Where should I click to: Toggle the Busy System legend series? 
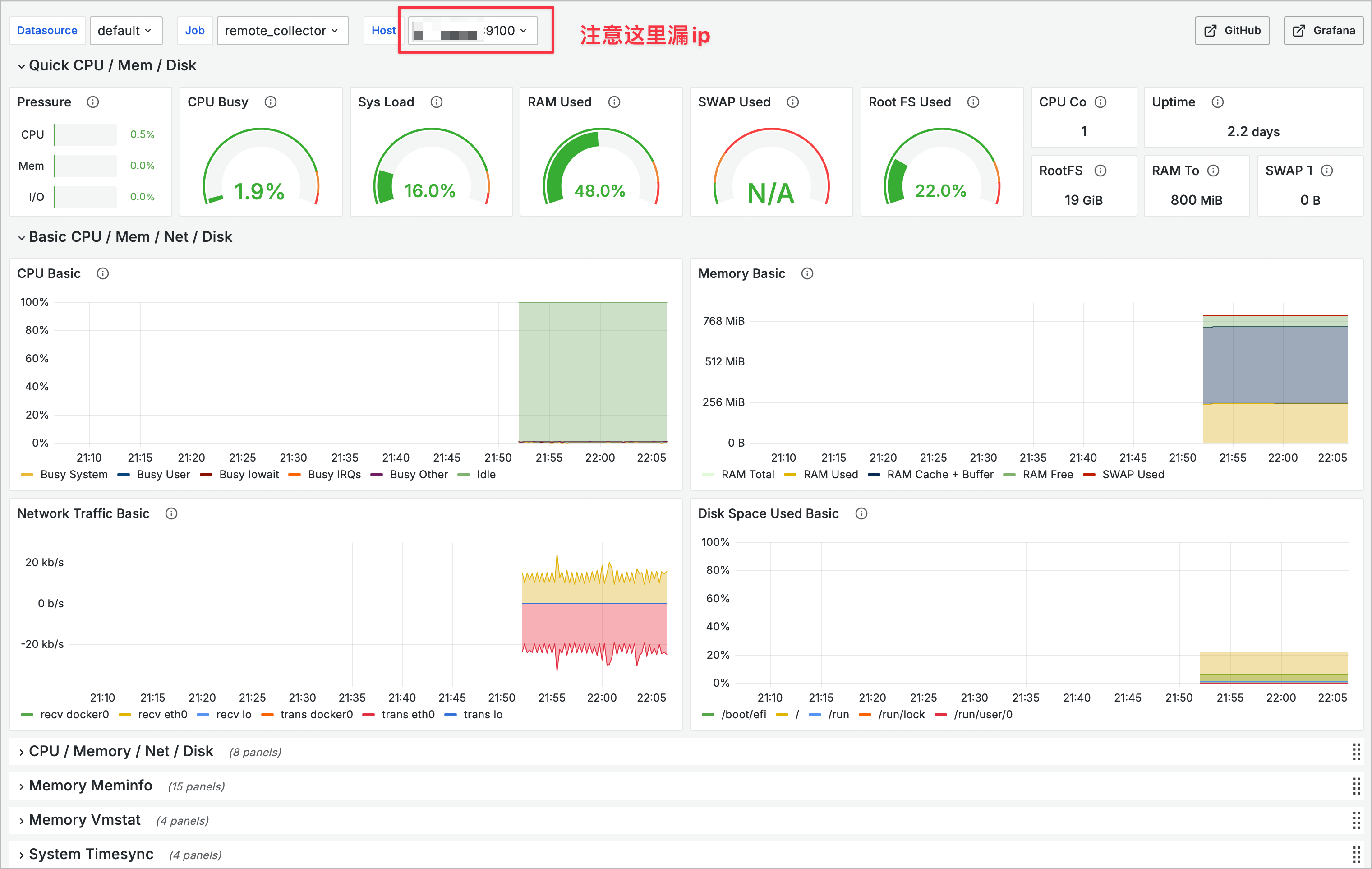click(x=74, y=475)
